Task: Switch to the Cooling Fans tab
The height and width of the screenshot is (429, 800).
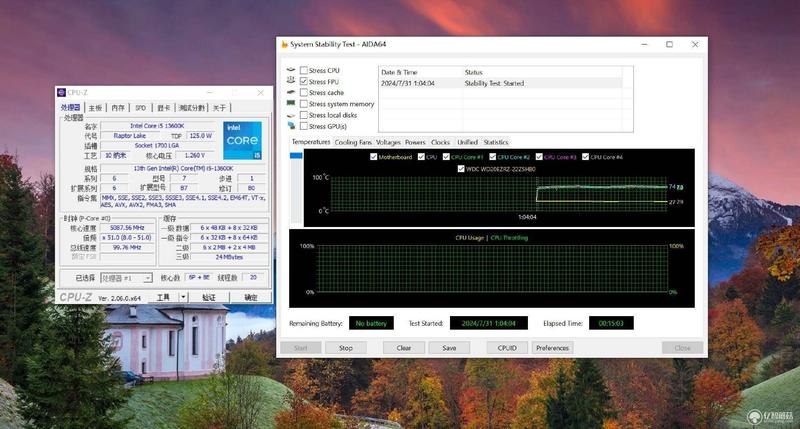Action: click(x=353, y=142)
